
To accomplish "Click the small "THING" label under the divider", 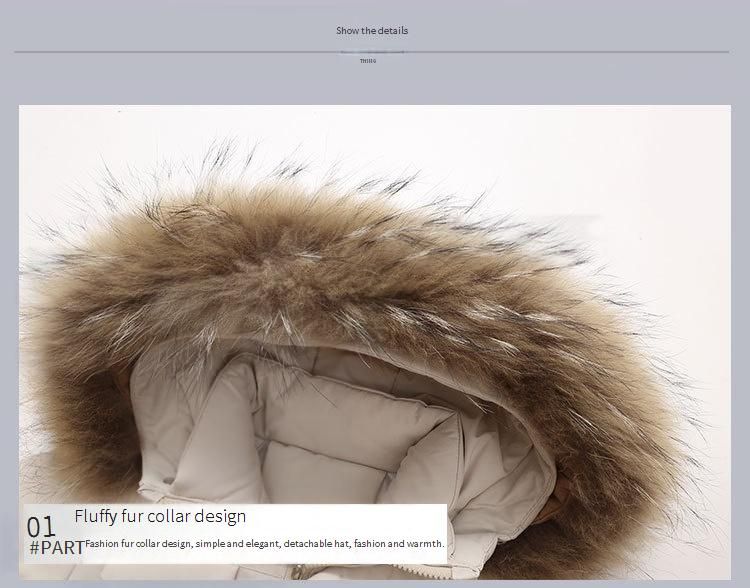I will (x=368, y=61).
